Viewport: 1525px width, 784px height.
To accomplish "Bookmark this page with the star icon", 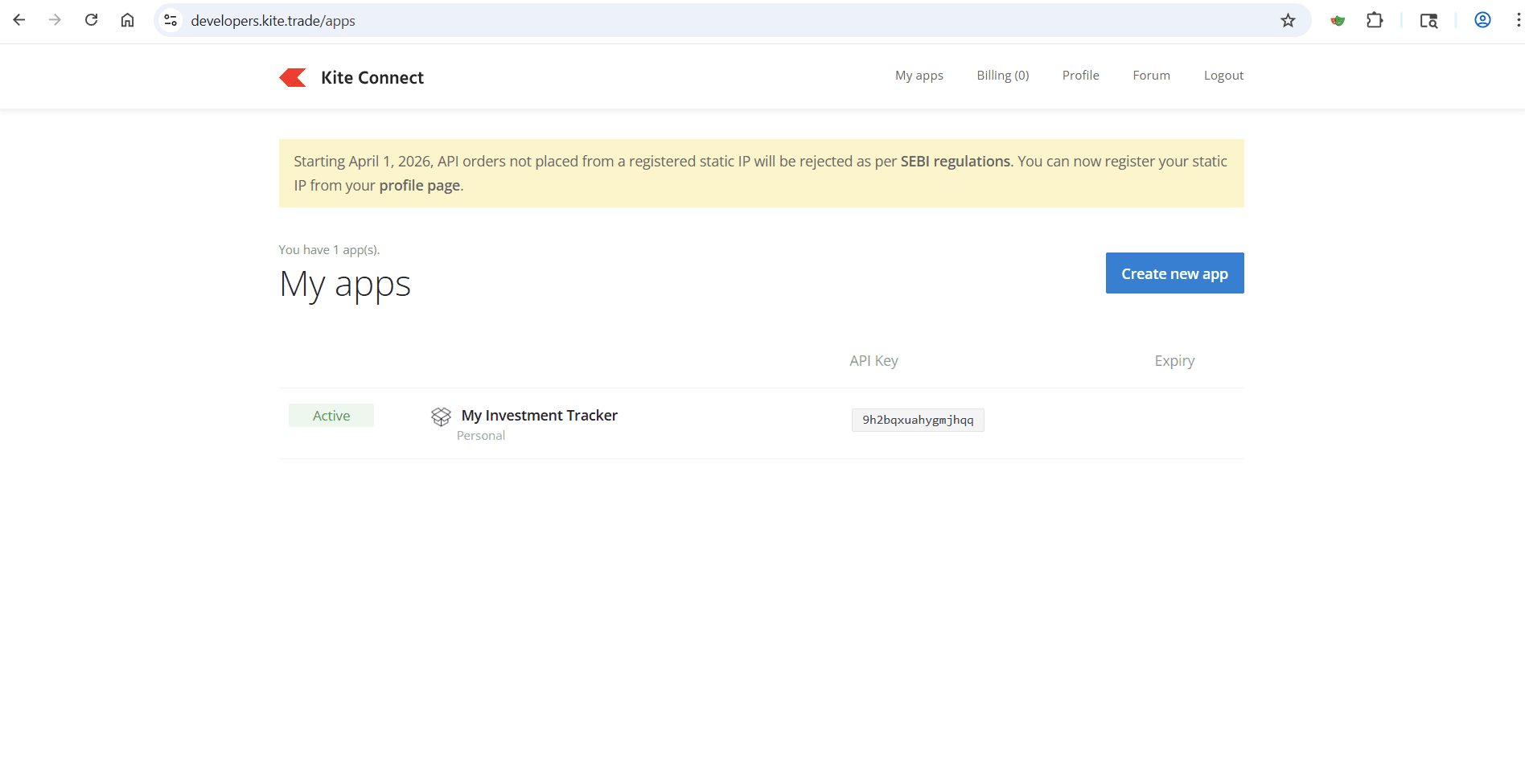I will (x=1288, y=21).
